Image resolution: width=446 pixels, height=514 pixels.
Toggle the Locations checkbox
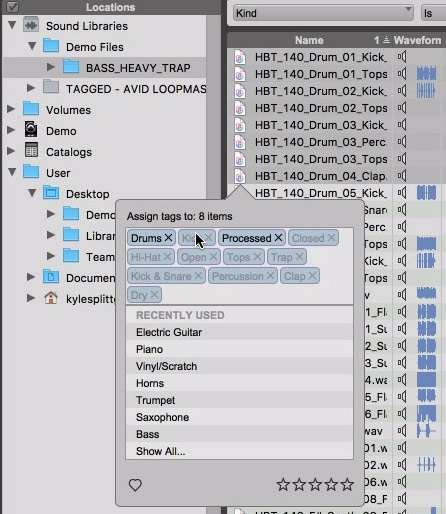click(x=13, y=7)
